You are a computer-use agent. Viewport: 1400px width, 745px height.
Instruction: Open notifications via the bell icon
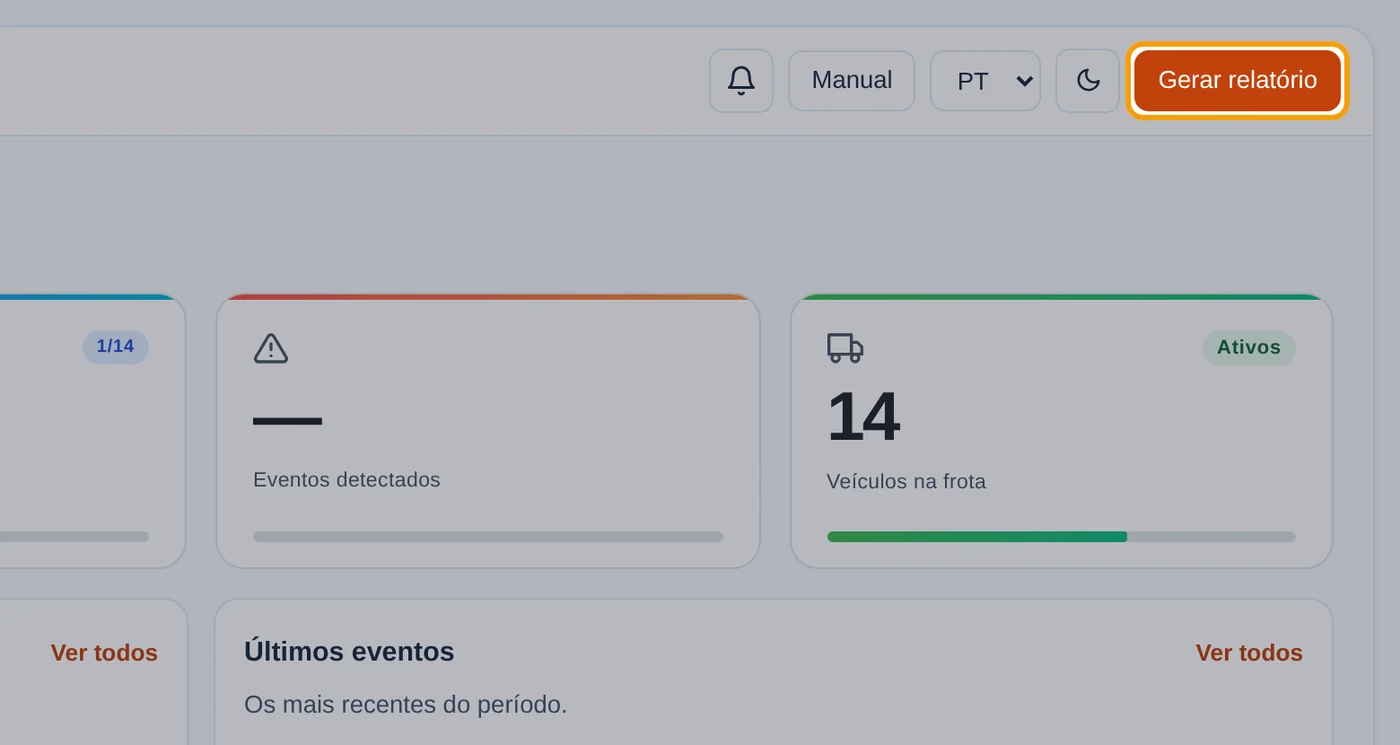point(741,81)
